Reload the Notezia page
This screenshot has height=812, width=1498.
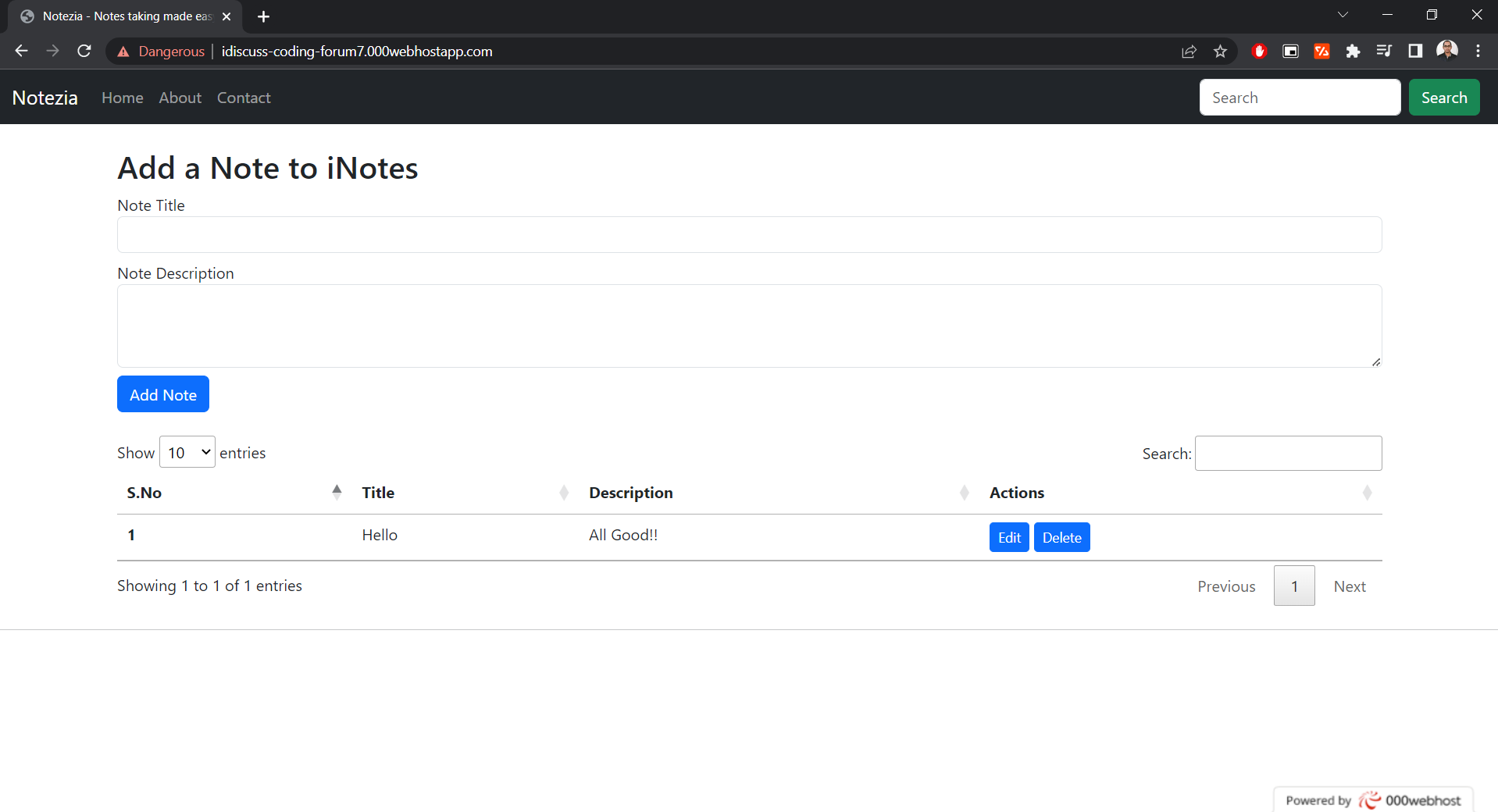pos(84,51)
